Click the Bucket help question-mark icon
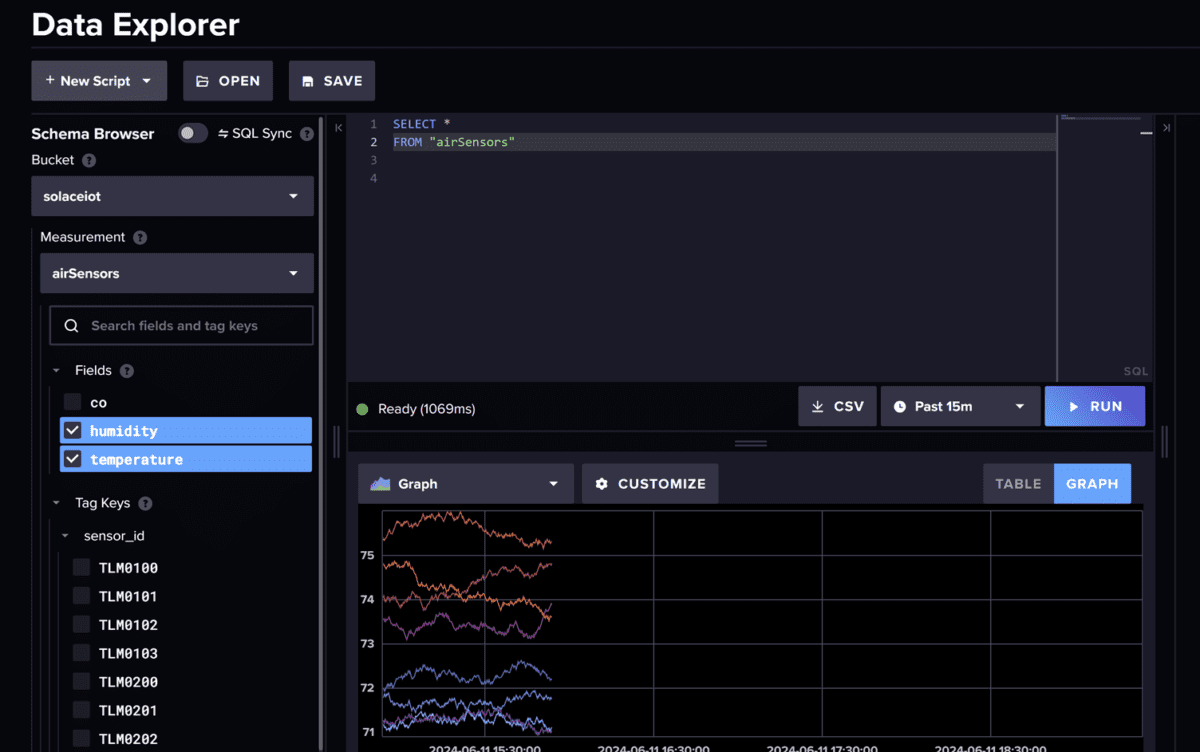 pyautogui.click(x=89, y=160)
